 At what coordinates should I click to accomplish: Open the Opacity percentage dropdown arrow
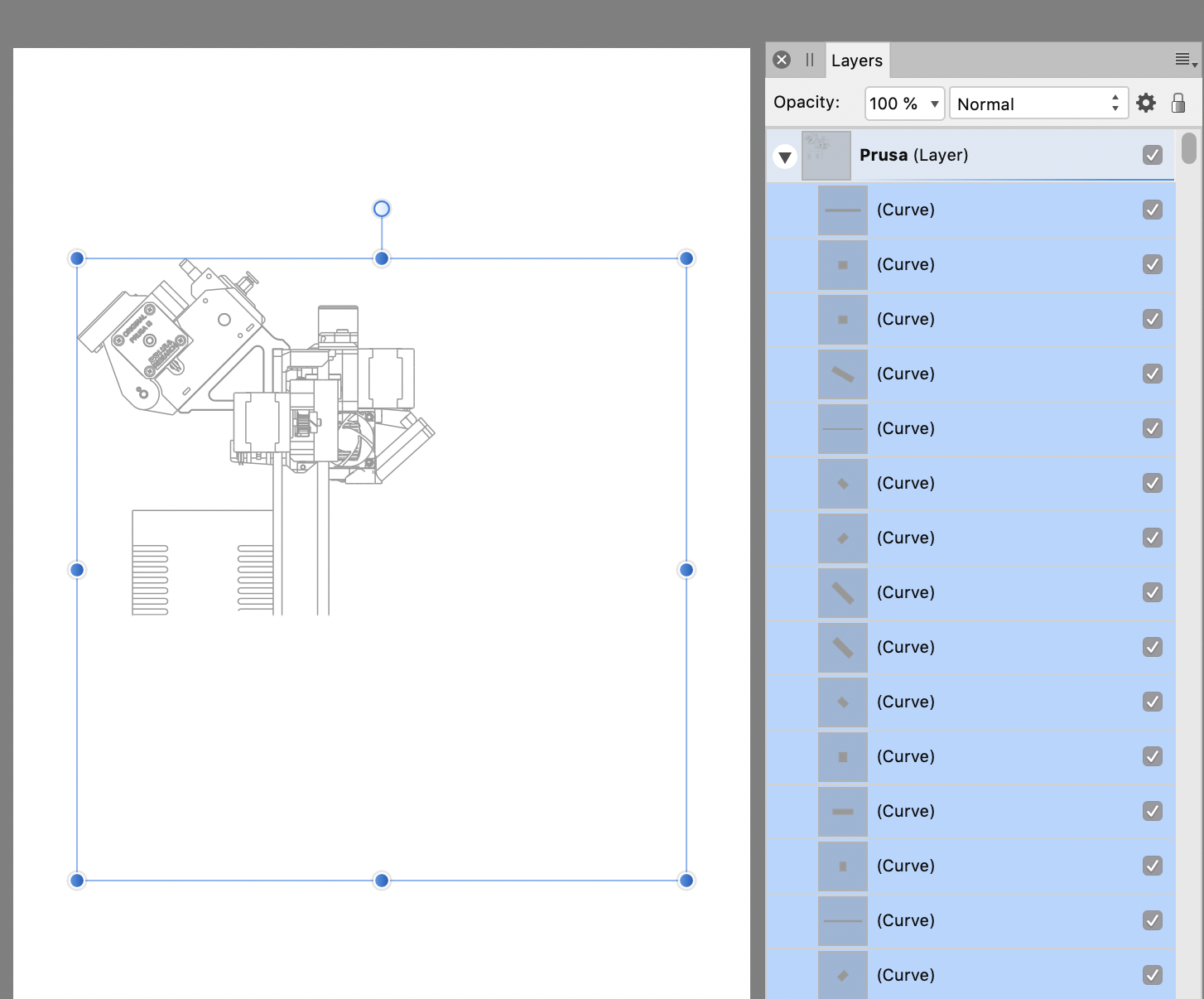(x=934, y=104)
